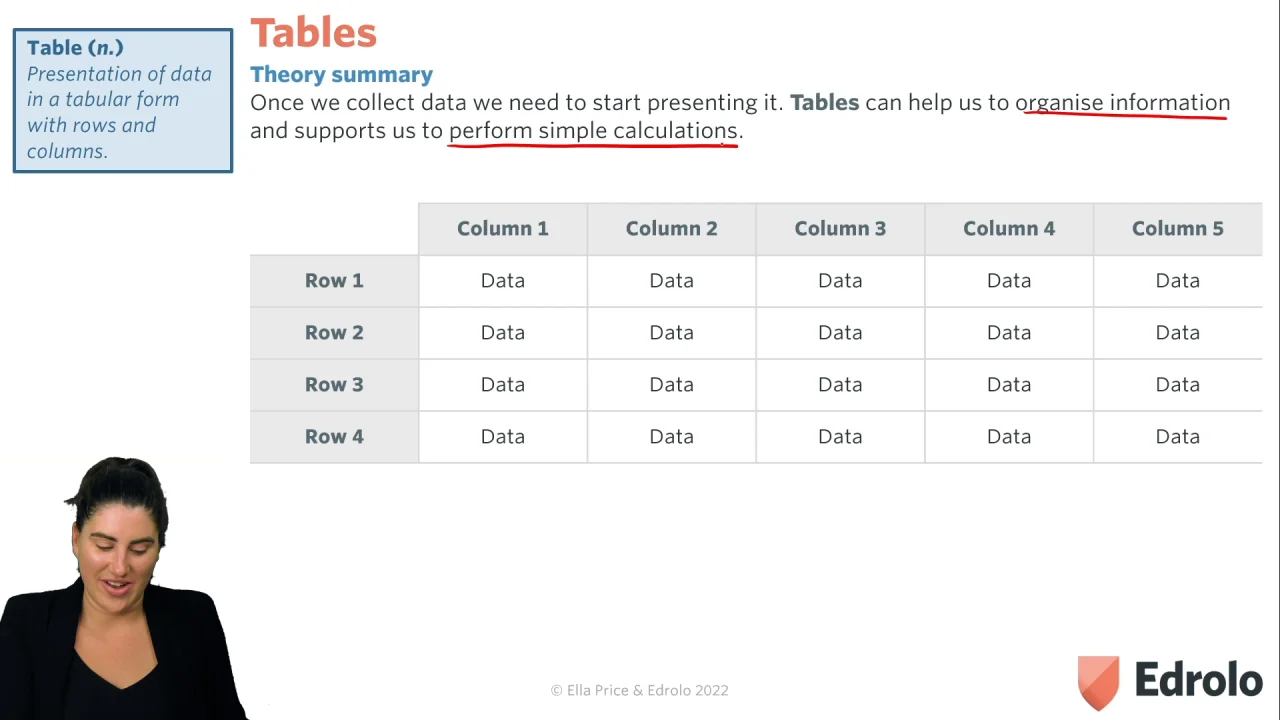1280x720 pixels.
Task: Click the Row 1 header cell
Action: point(334,281)
